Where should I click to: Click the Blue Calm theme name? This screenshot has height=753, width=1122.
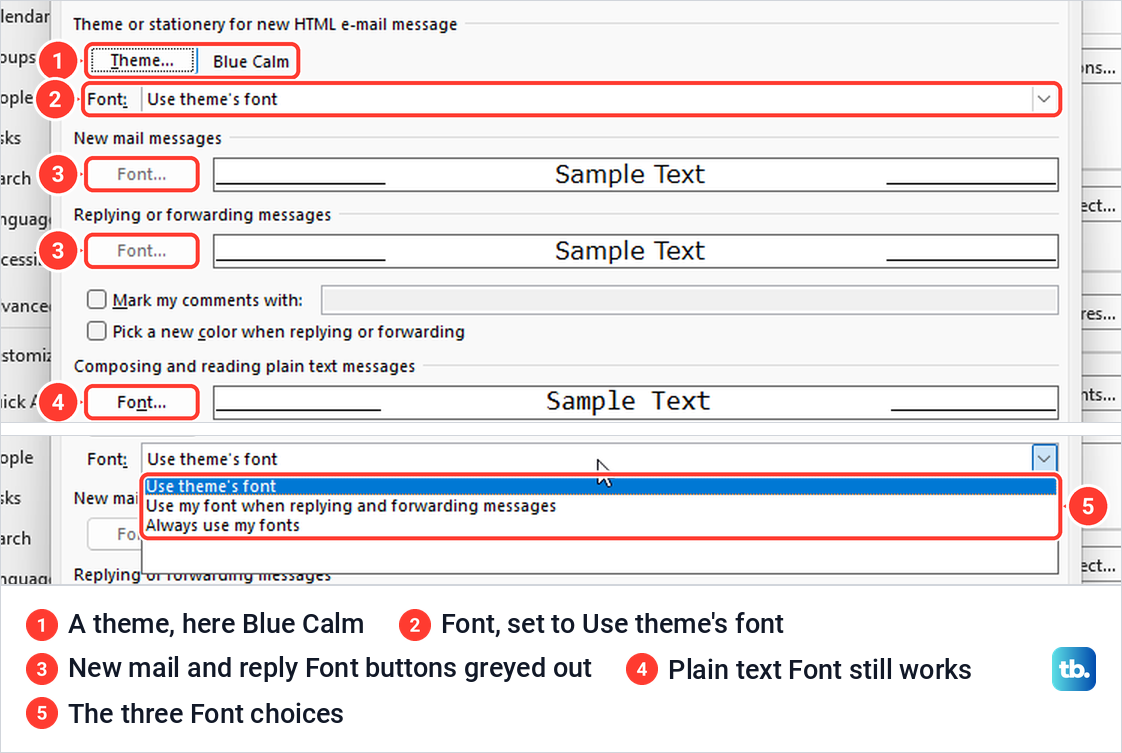(x=250, y=62)
